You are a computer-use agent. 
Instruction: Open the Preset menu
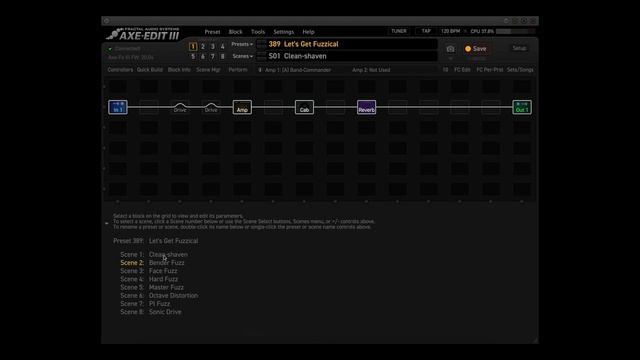(212, 32)
